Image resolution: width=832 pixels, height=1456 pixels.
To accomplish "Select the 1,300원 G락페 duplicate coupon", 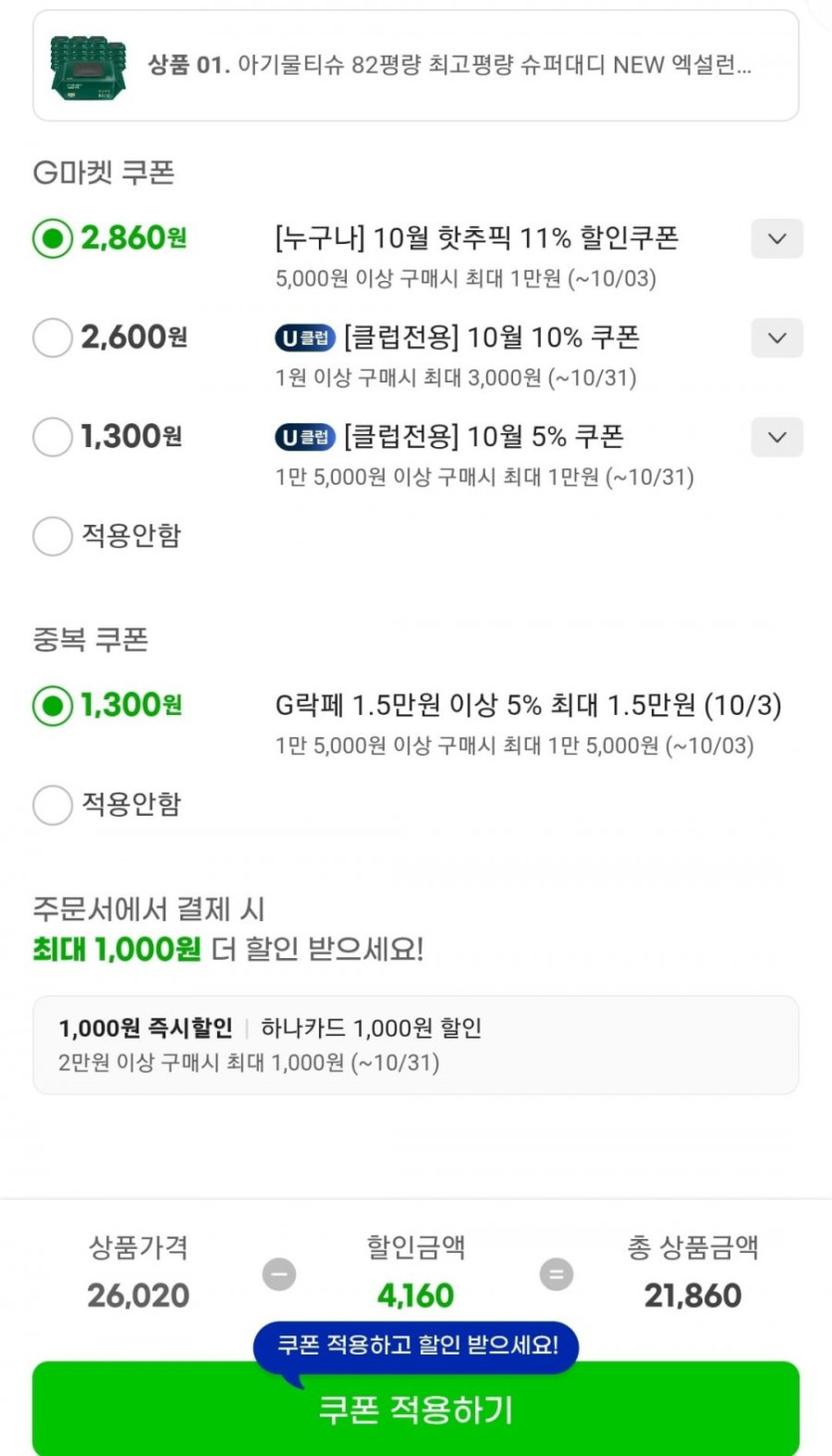I will (x=53, y=706).
